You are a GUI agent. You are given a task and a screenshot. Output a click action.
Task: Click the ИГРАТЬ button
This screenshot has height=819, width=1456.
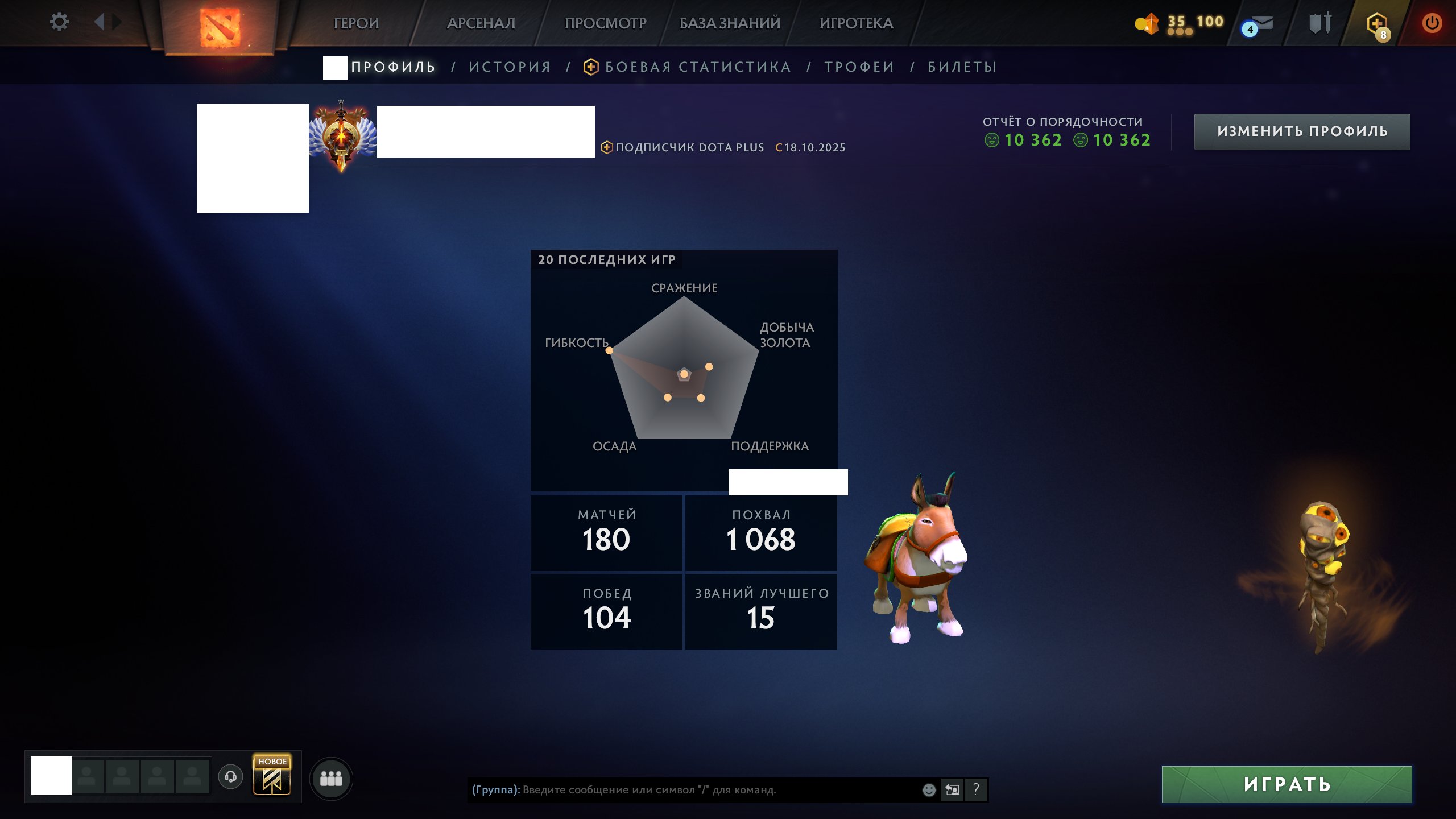[1287, 784]
